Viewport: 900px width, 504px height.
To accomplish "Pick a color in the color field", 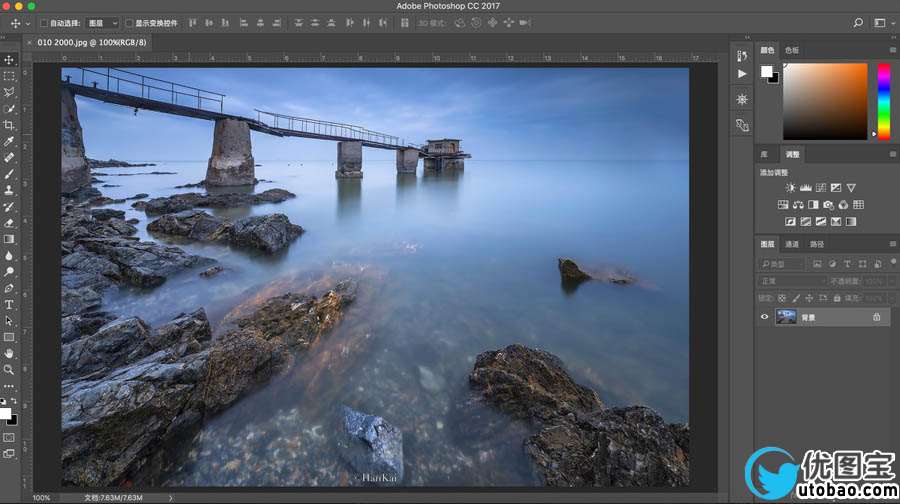I will pyautogui.click(x=825, y=101).
